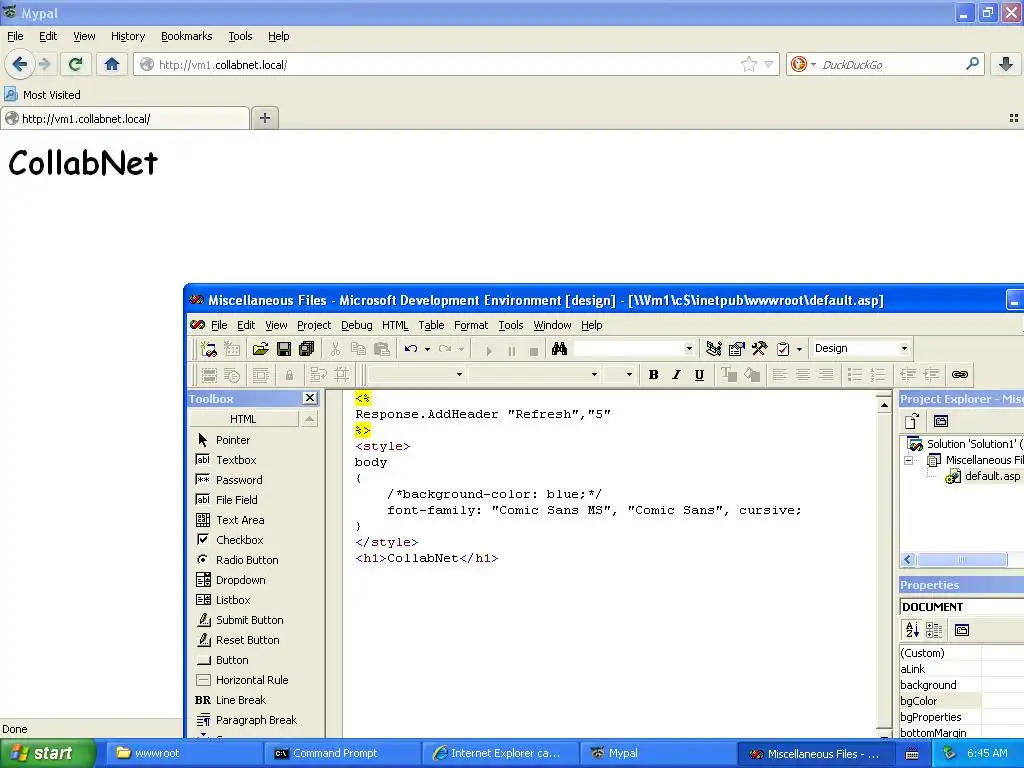Click Project Explorer horizontal scrollbar thumb
Screen dimensions: 1024x768
click(961, 560)
